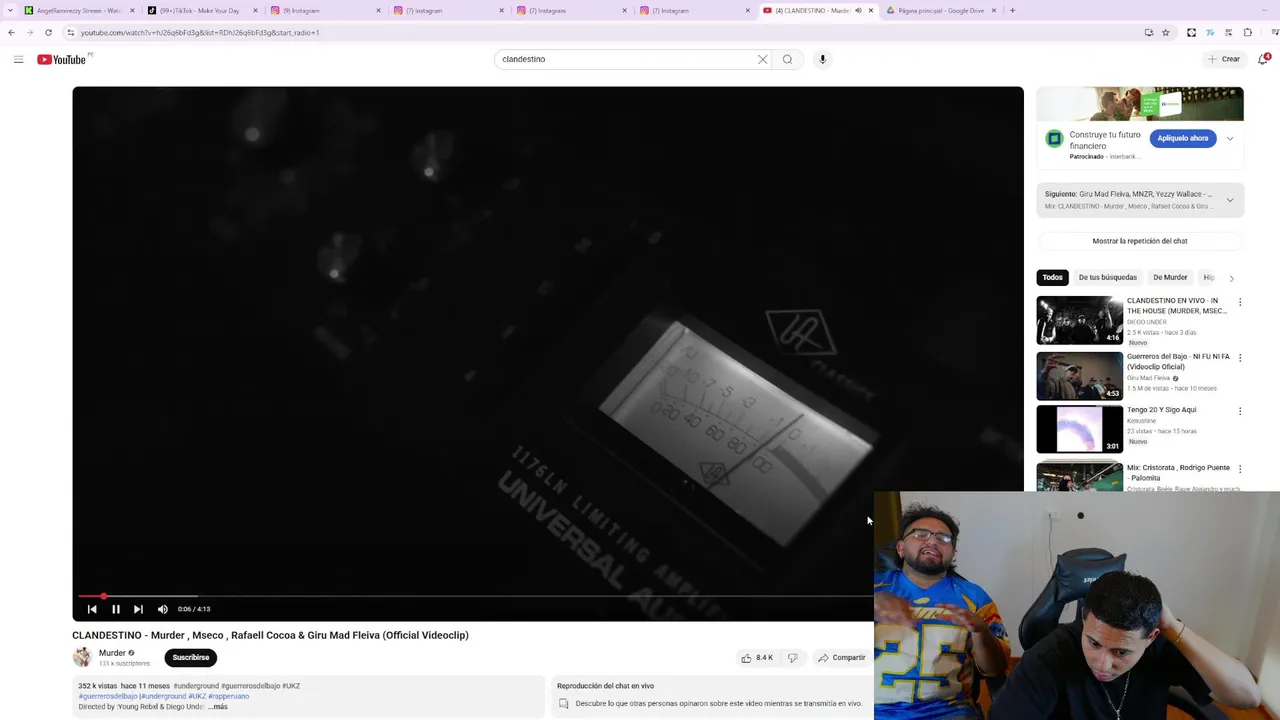The height and width of the screenshot is (720, 1280).
Task: Go to the YouTube home logo
Action: (x=62, y=59)
